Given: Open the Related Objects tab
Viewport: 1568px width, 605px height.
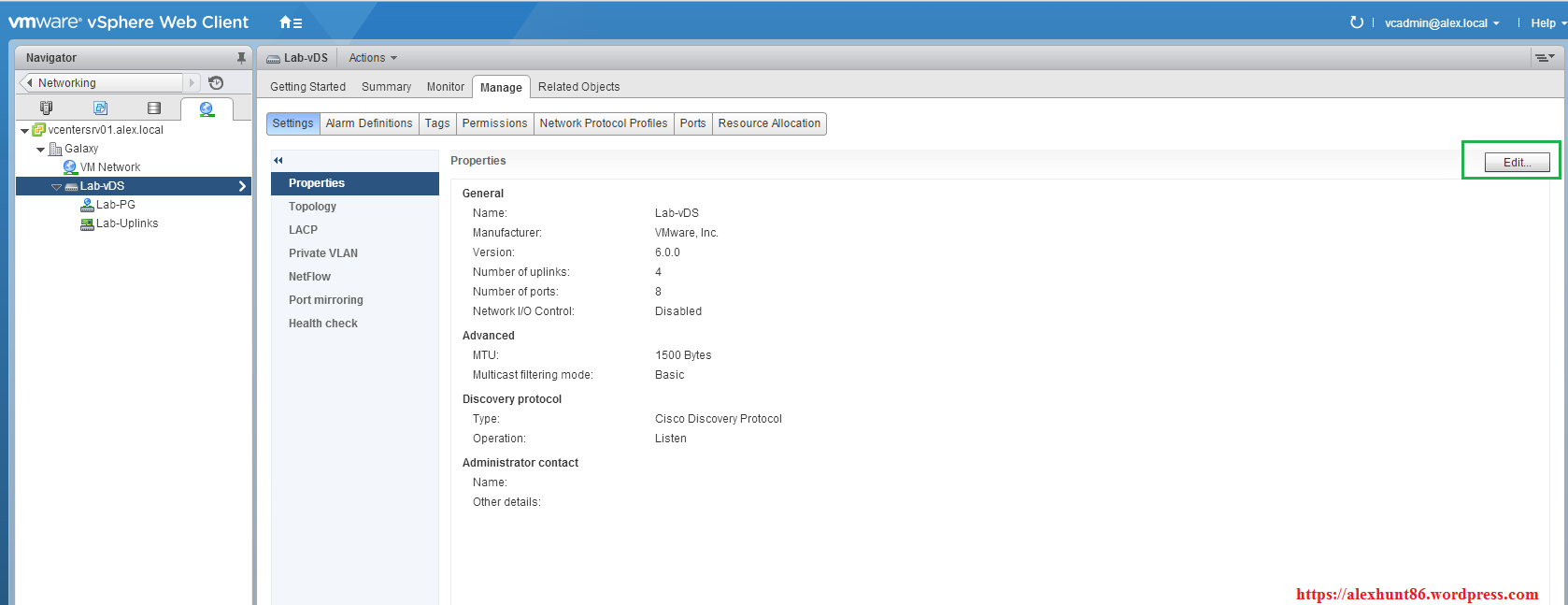Looking at the screenshot, I should pos(578,87).
